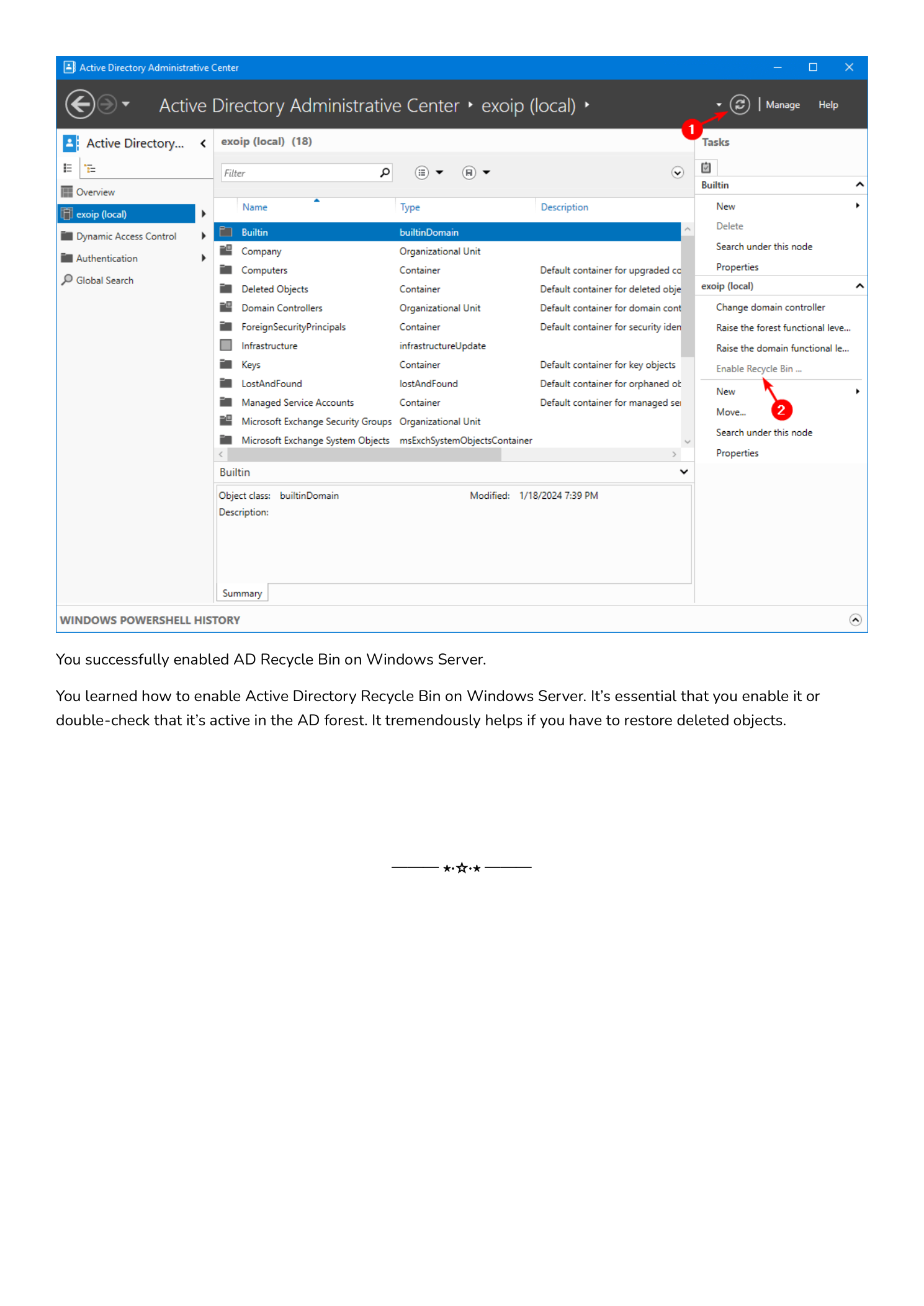Click Enable Recycle Bin task
The height and width of the screenshot is (1306, 924).
(758, 369)
